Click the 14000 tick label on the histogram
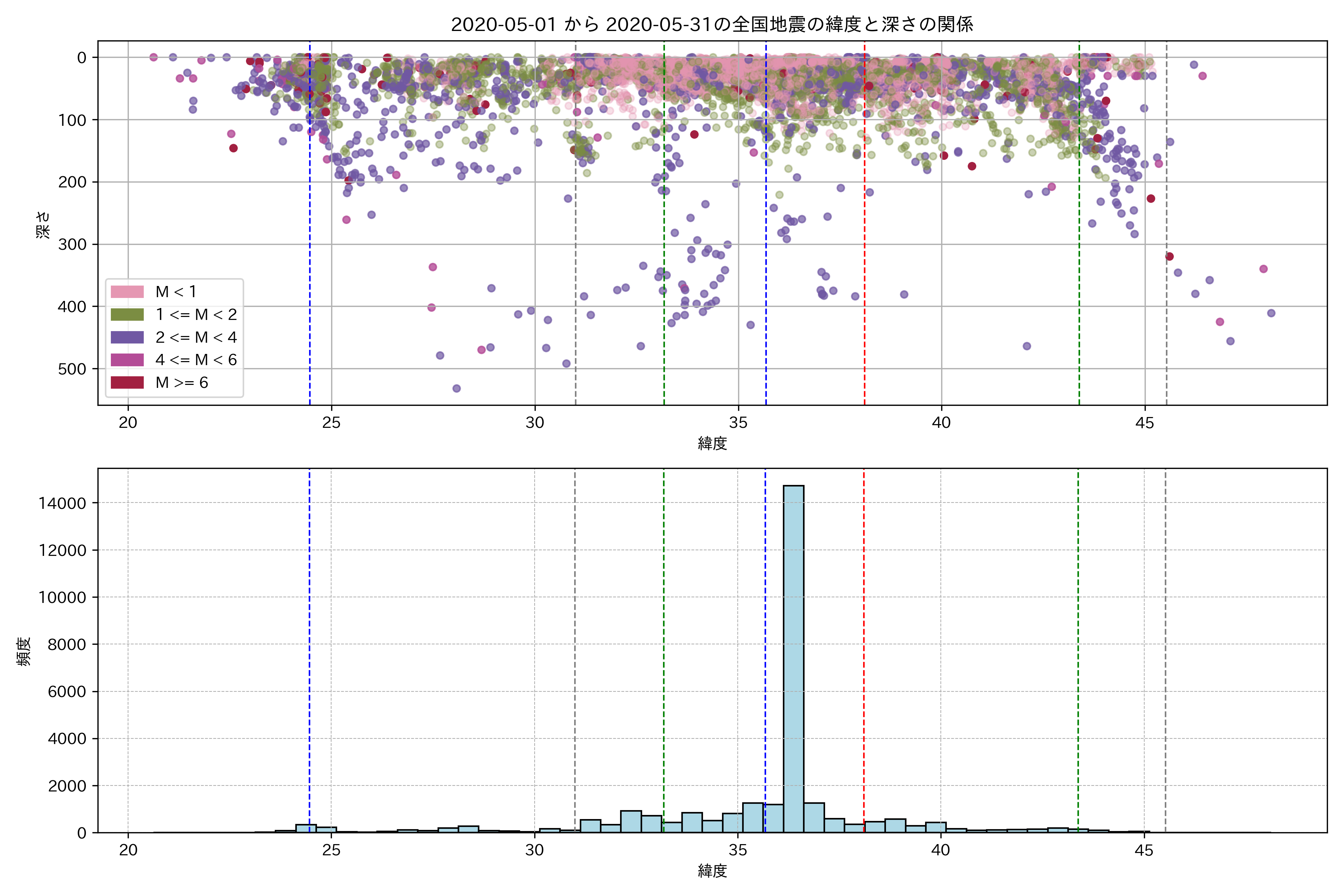1344x896 pixels. [x=62, y=503]
